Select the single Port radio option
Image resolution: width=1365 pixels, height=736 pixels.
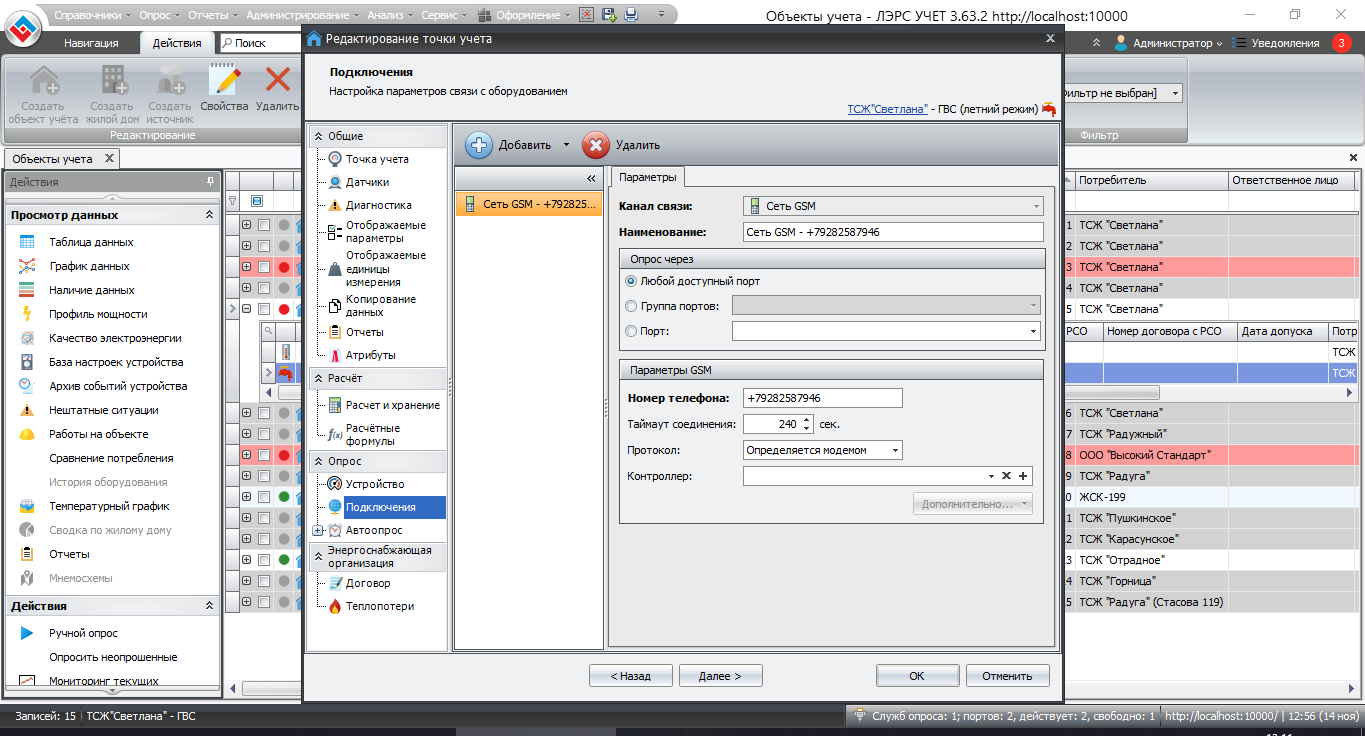631,331
